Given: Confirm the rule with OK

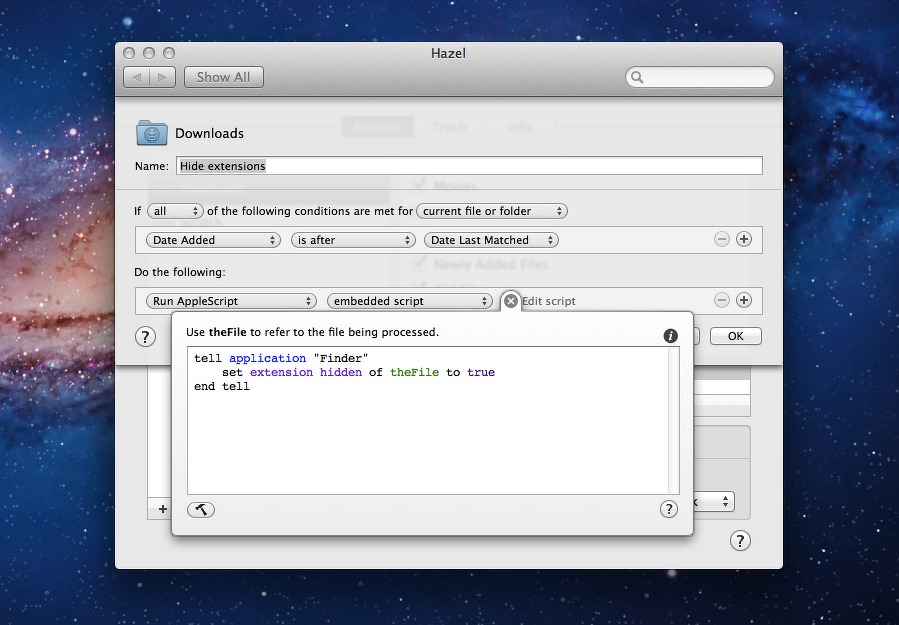Looking at the screenshot, I should [736, 336].
